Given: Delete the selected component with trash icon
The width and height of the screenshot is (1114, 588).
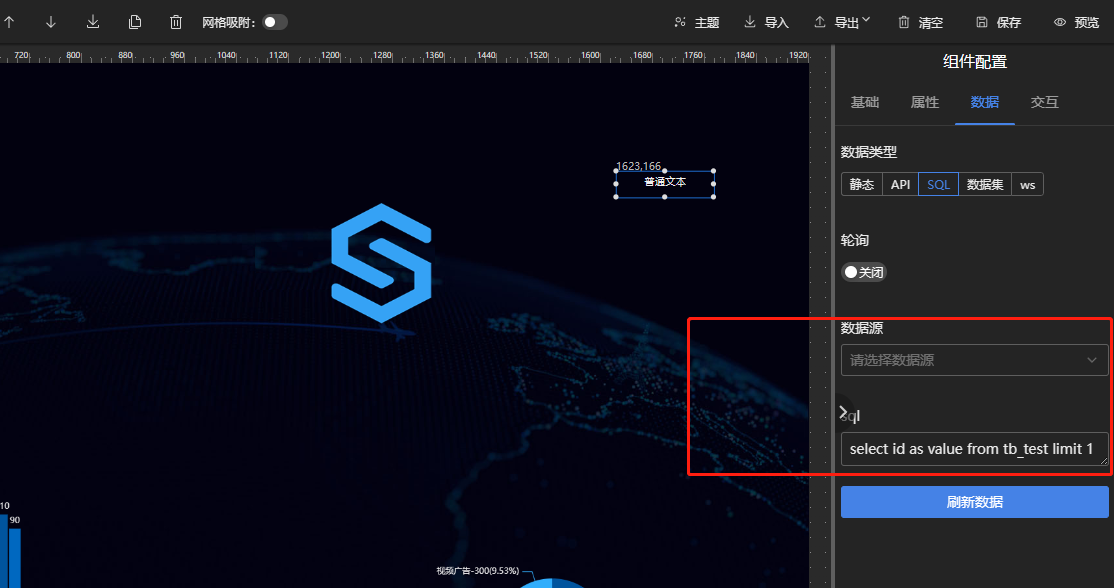Looking at the screenshot, I should click(x=176, y=22).
